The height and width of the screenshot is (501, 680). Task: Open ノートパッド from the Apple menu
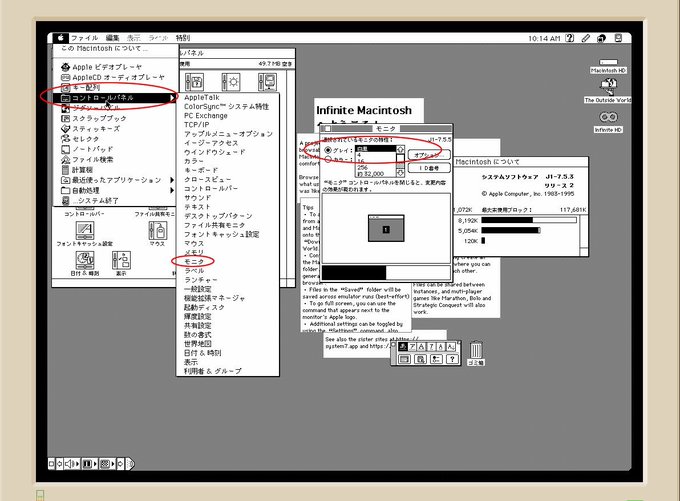[x=115, y=149]
